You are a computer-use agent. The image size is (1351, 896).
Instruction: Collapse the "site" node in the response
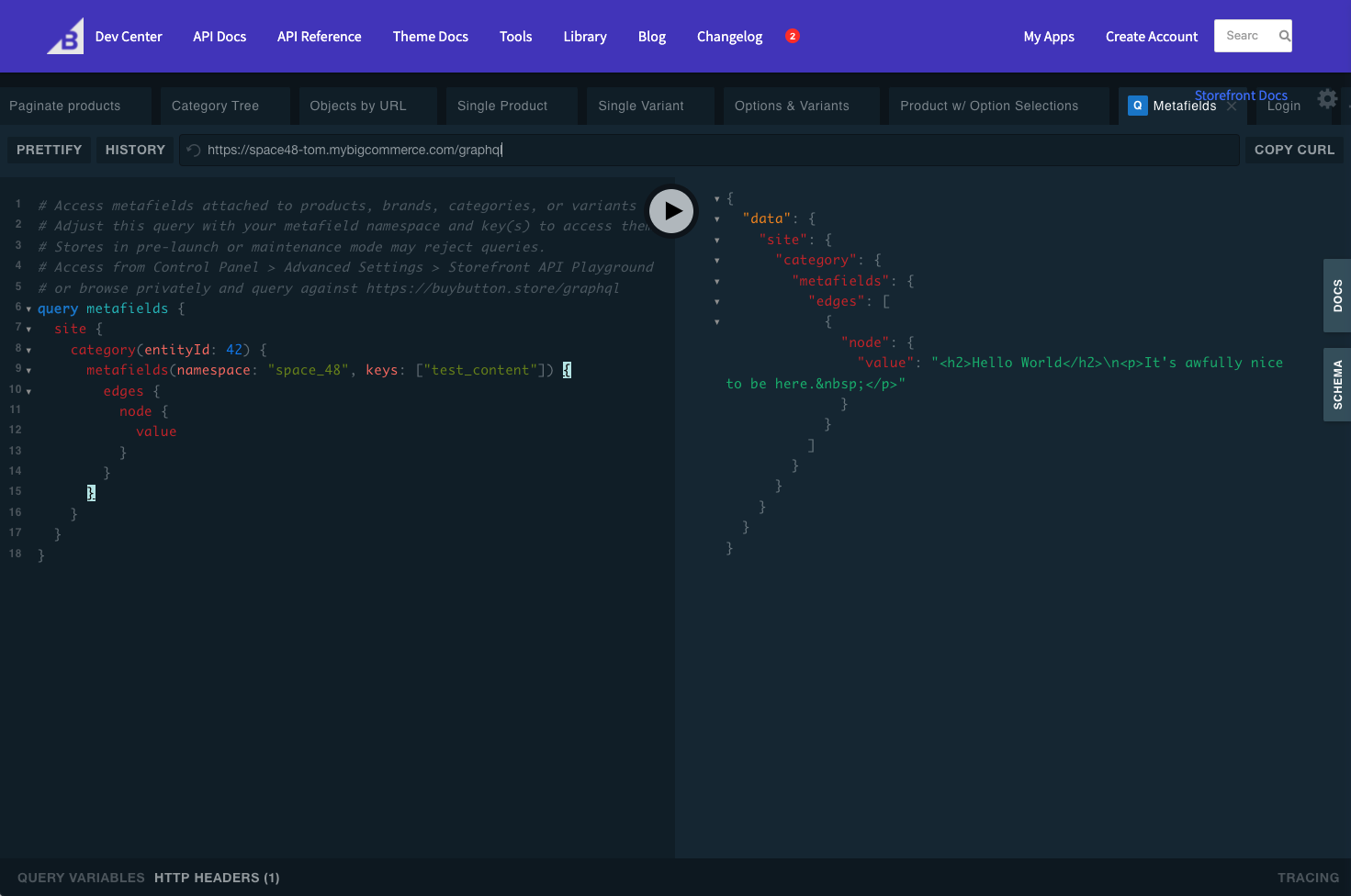point(717,241)
